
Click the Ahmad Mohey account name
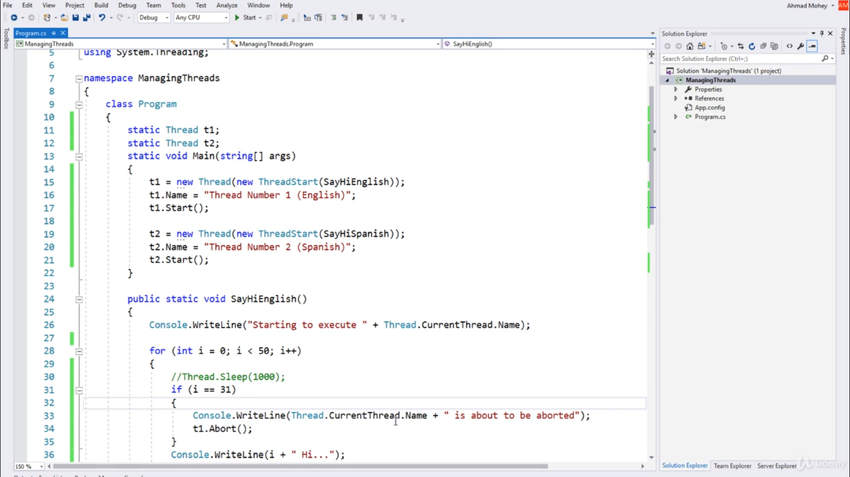point(807,5)
